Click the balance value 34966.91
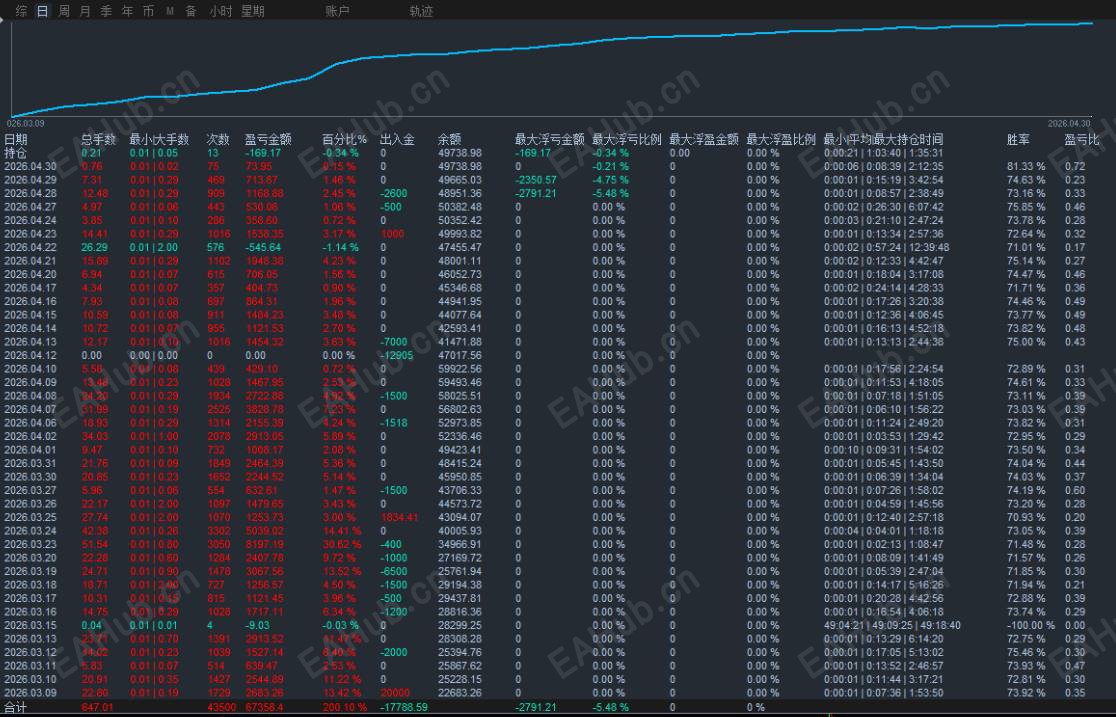The image size is (1116, 717). [x=460, y=544]
